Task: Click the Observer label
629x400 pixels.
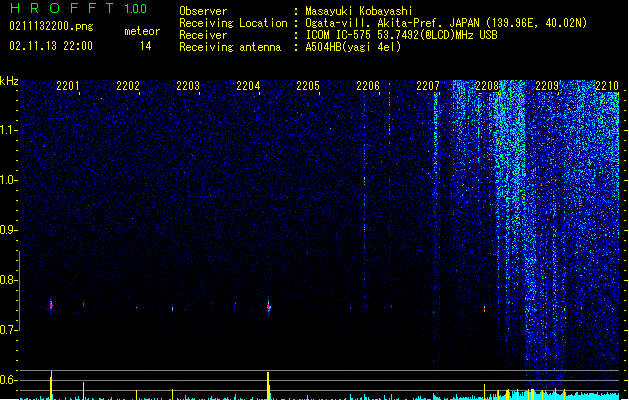Action: pos(203,11)
